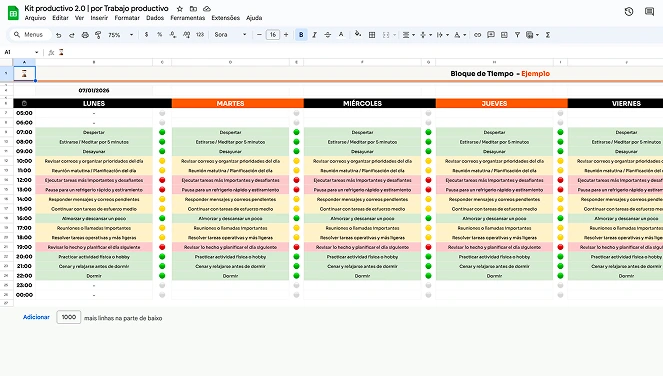Open version history clock icon

tap(629, 11)
